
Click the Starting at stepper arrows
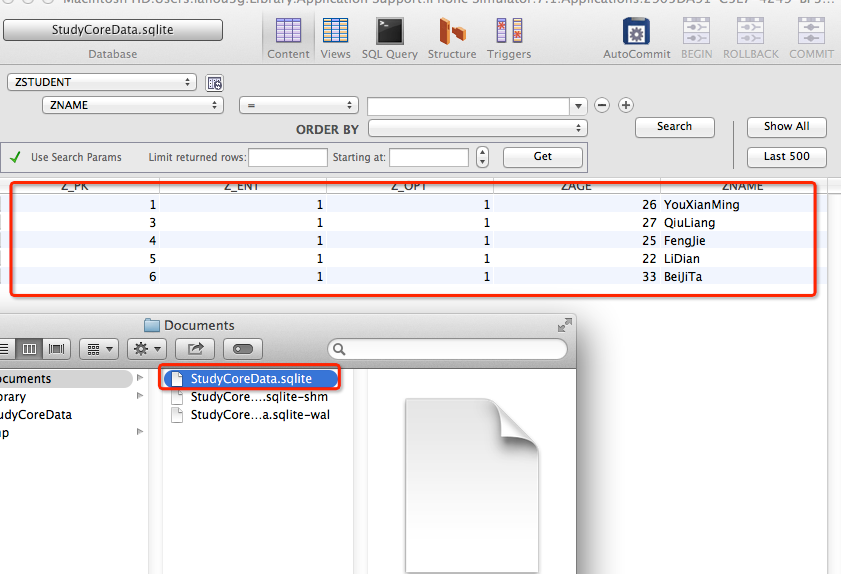[482, 157]
